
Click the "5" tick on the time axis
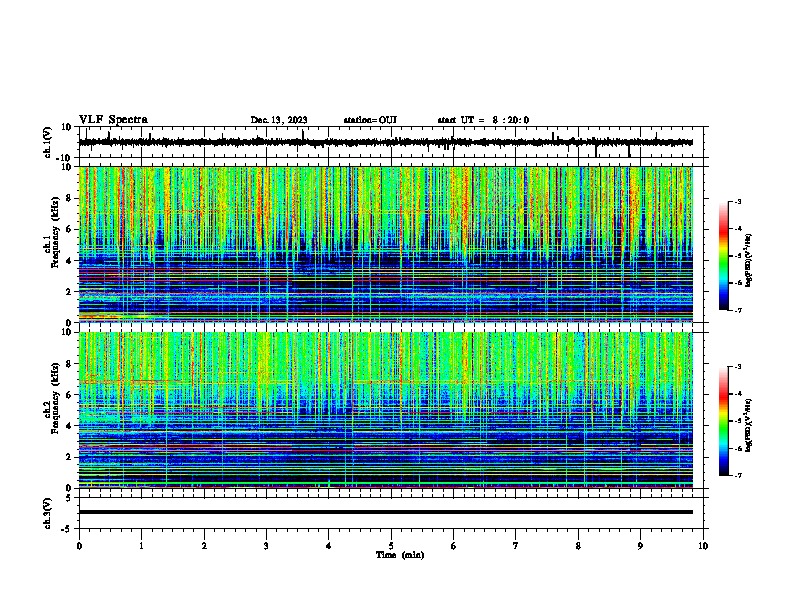coord(391,546)
